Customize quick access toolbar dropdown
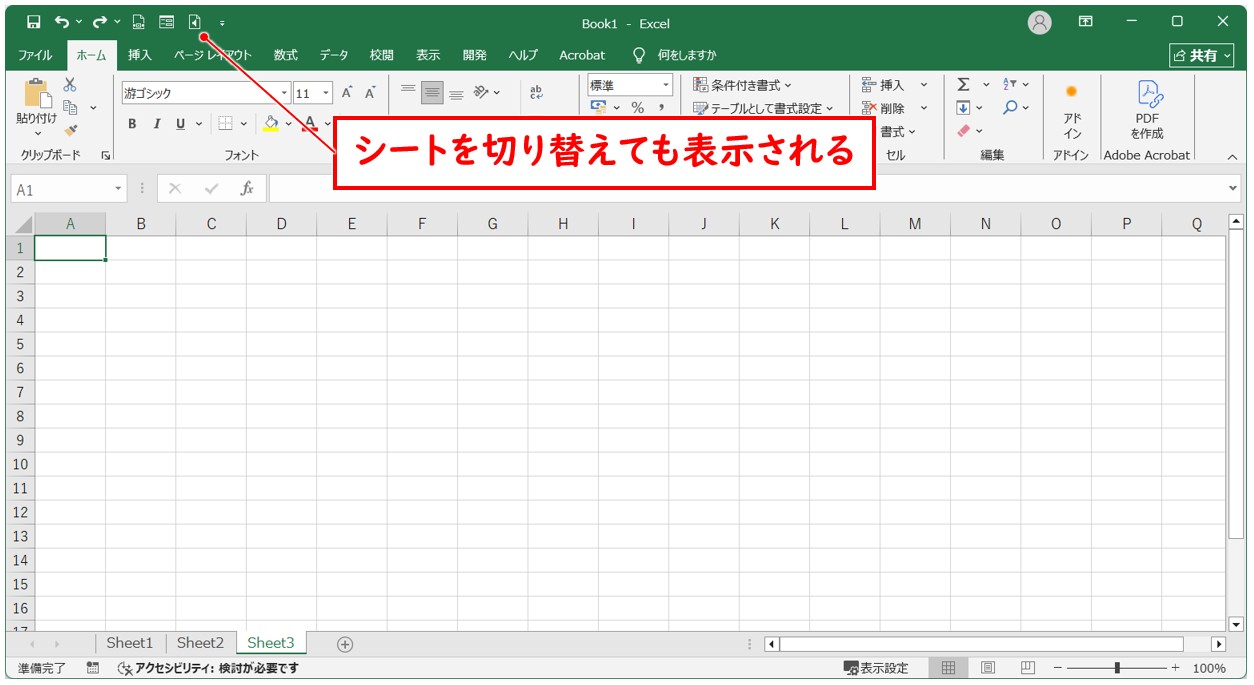1254x685 pixels. click(x=221, y=22)
